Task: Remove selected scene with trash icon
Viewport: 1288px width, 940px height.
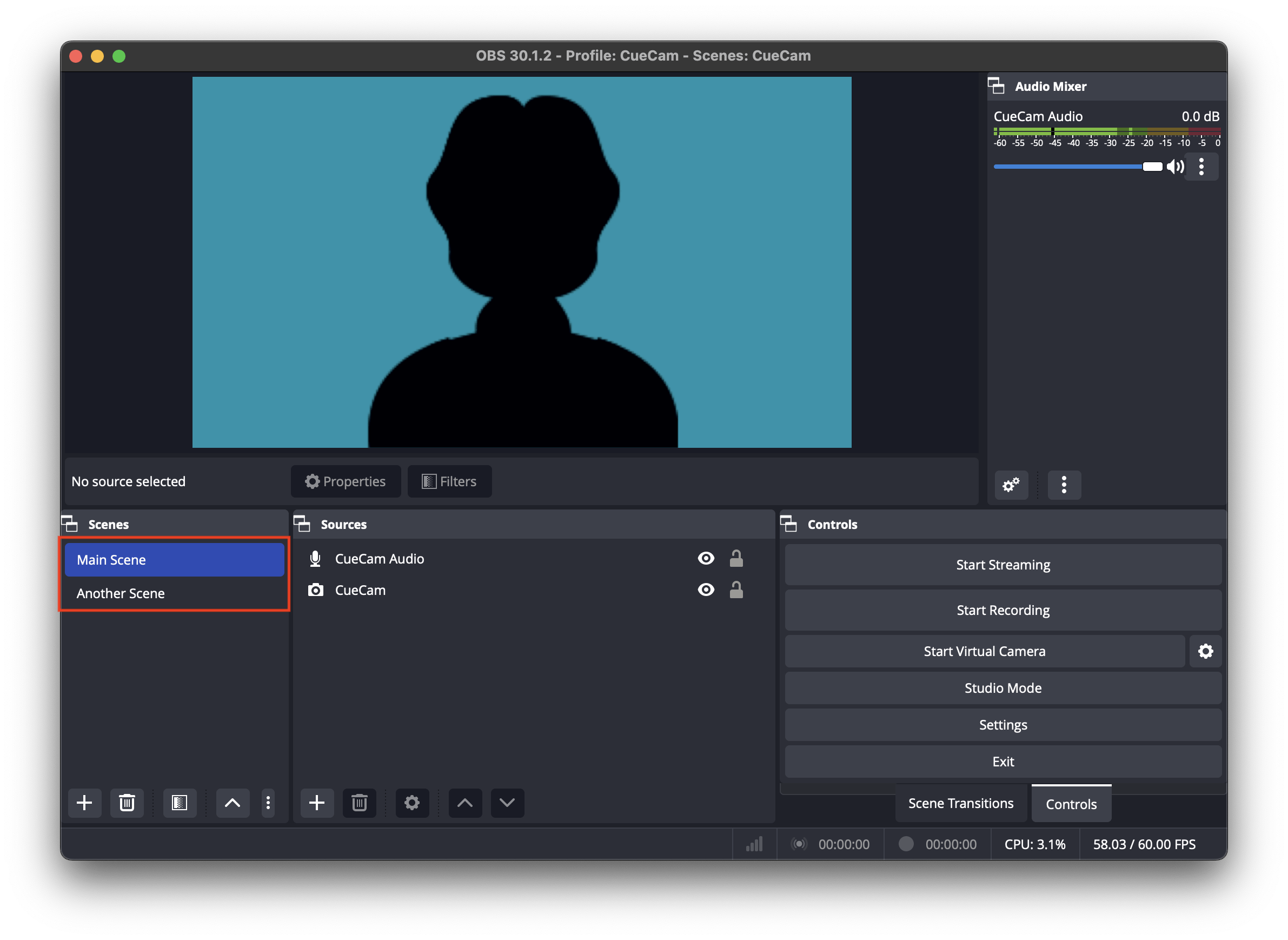Action: [127, 803]
